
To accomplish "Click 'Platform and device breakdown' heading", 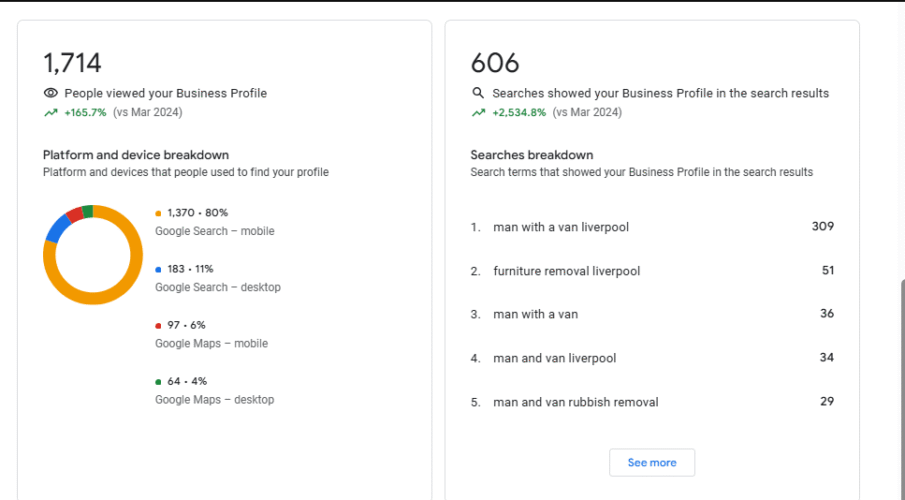I will click(136, 155).
